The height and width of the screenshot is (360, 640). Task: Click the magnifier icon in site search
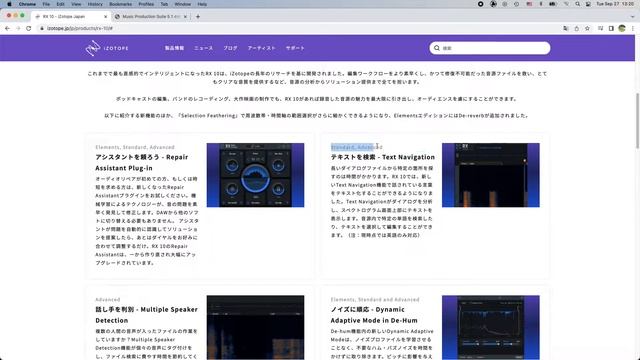pos(437,48)
